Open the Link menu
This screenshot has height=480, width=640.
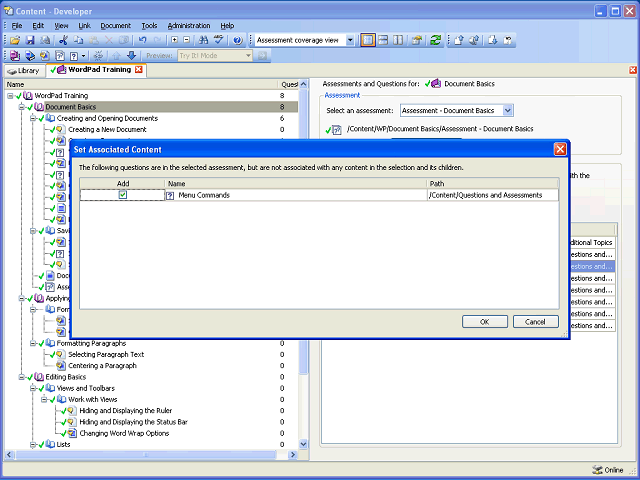click(x=84, y=25)
